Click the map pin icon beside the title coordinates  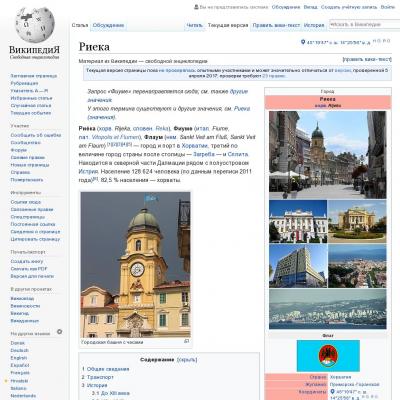tap(303, 42)
